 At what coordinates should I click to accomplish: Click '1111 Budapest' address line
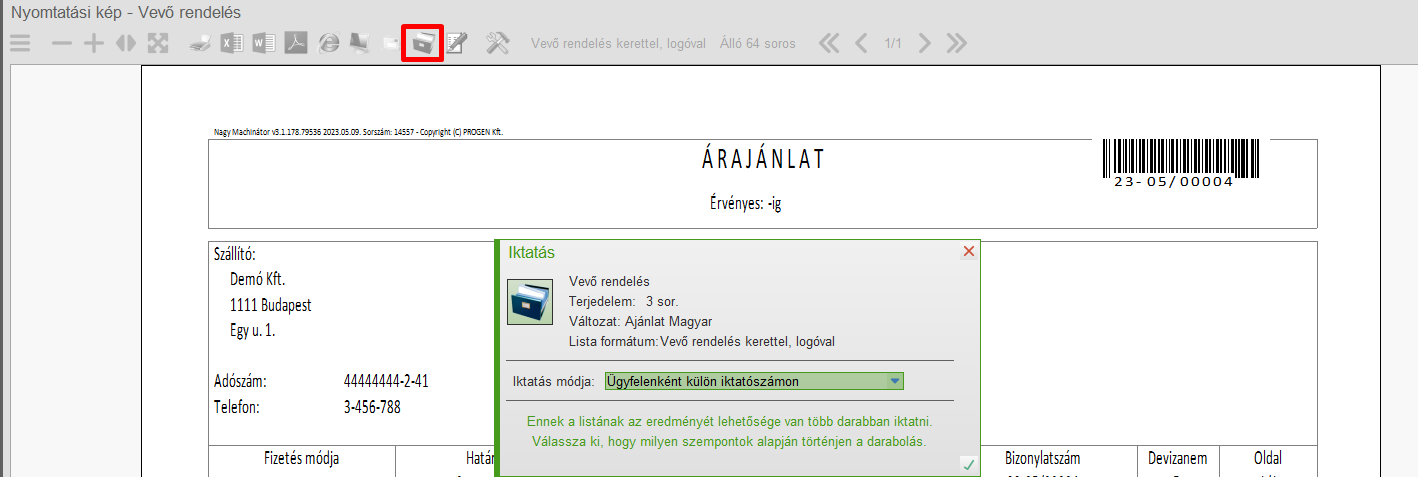point(270,306)
